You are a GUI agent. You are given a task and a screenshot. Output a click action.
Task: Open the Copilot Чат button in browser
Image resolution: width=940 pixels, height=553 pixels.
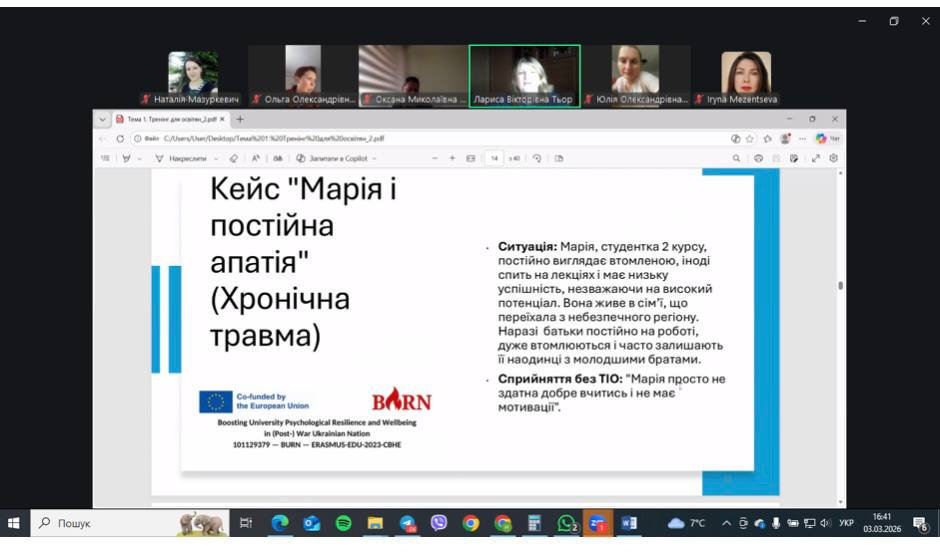[x=828, y=139]
